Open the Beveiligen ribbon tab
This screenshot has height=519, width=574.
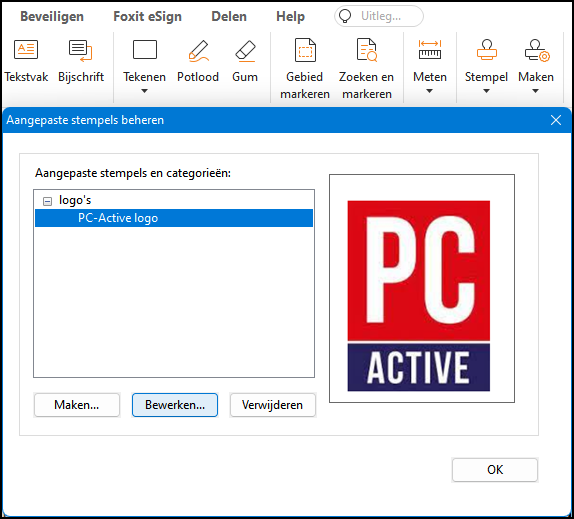pyautogui.click(x=52, y=16)
